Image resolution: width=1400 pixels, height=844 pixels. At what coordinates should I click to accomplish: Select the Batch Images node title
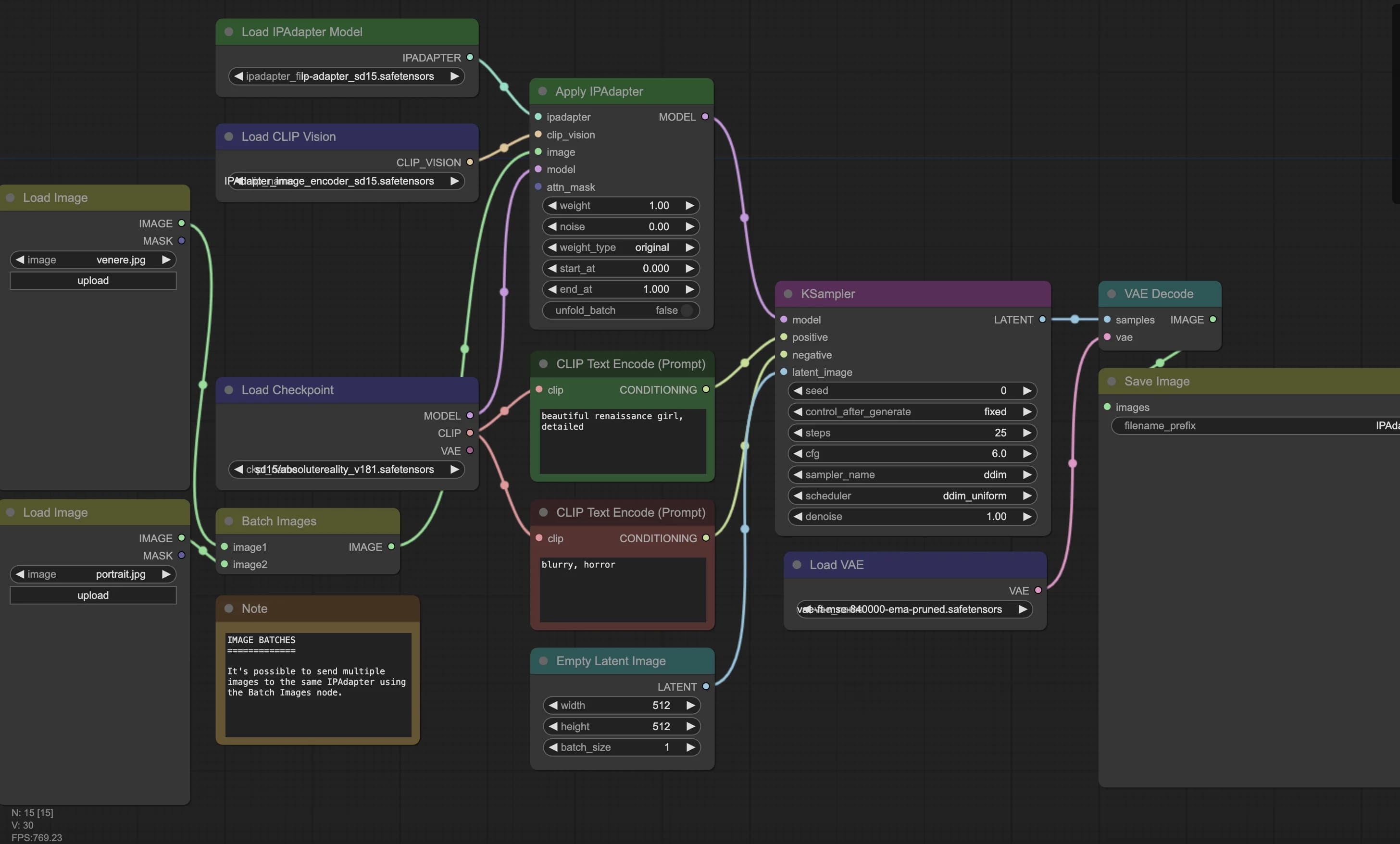pos(279,521)
